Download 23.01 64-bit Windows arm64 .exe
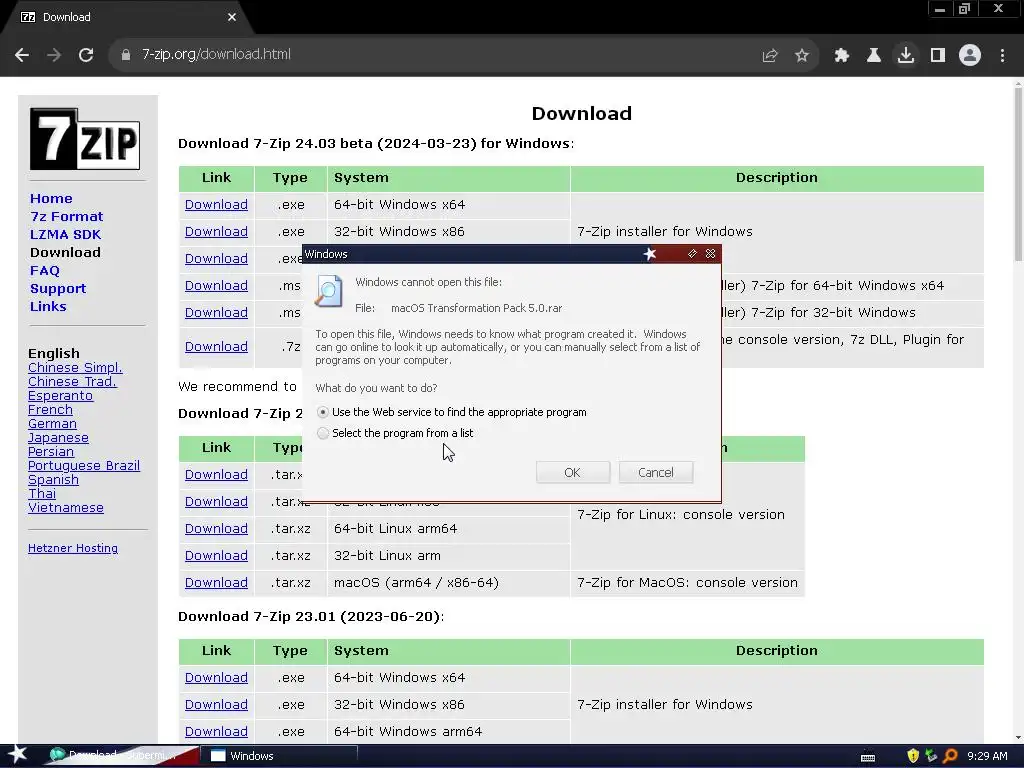Screen dimensions: 1024x768 click(x=216, y=731)
